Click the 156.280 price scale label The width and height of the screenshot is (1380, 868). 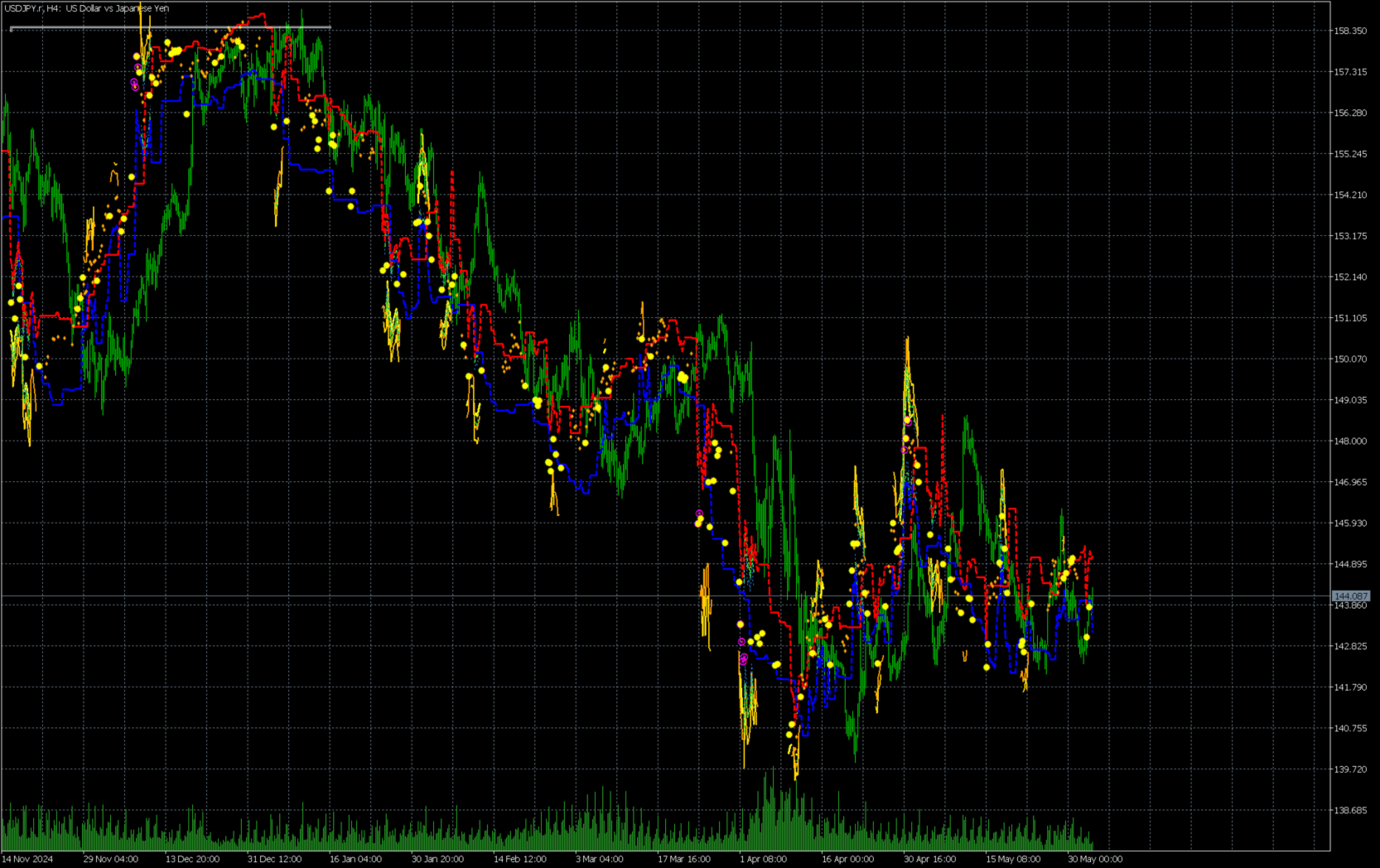pyautogui.click(x=1350, y=113)
